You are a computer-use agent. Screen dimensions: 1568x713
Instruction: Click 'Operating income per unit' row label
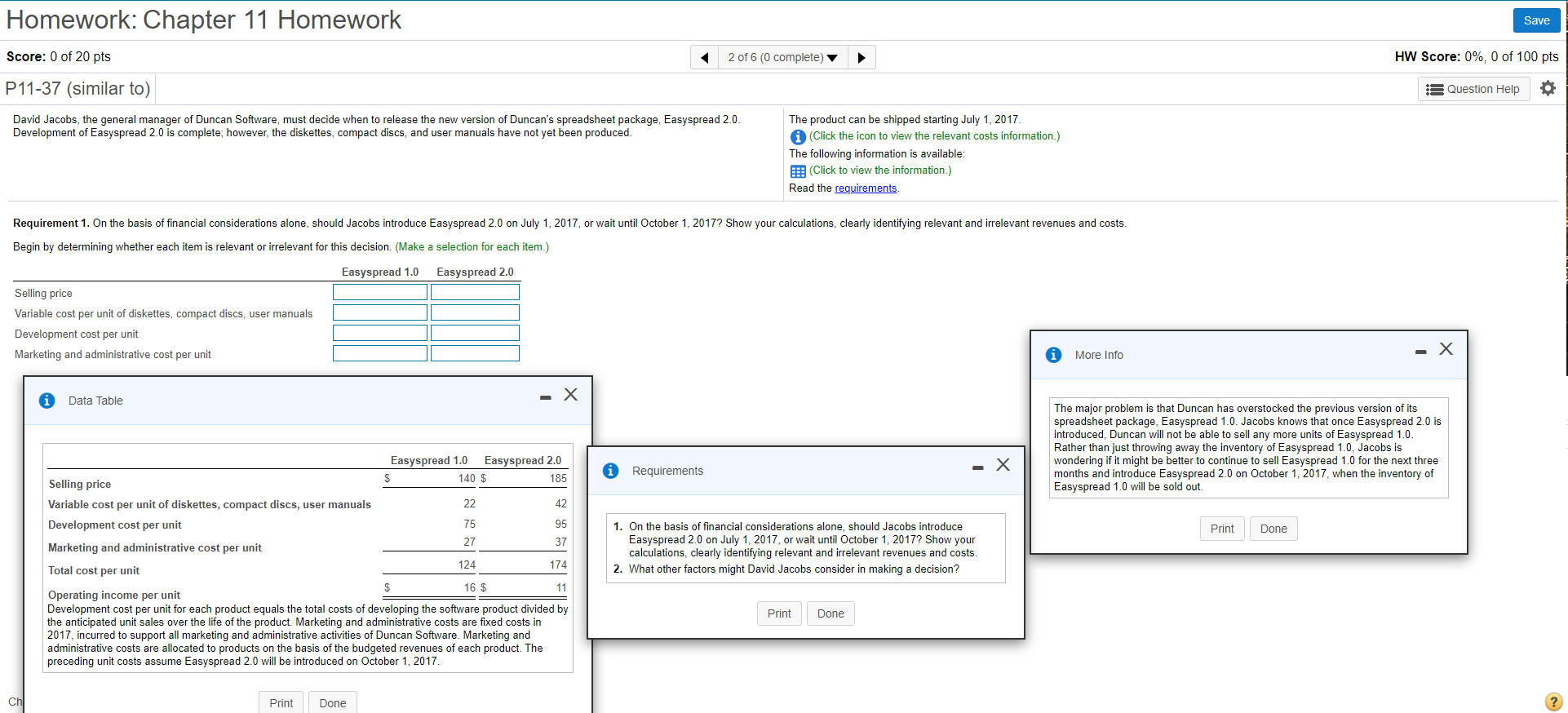tap(114, 595)
